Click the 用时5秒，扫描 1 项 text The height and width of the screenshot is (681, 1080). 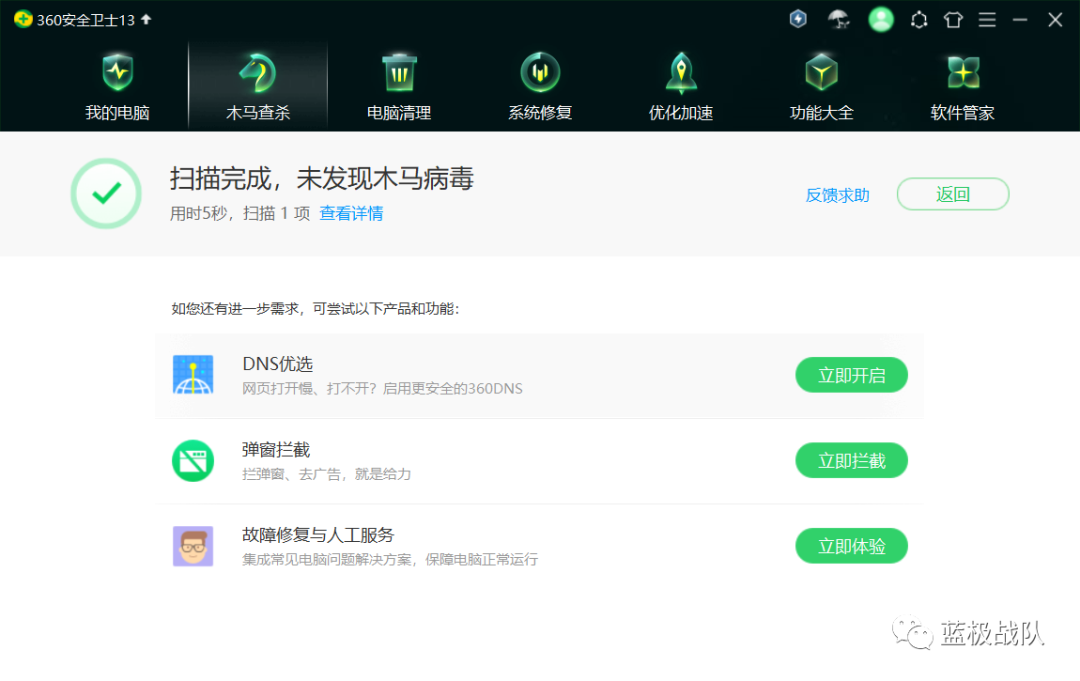240,213
